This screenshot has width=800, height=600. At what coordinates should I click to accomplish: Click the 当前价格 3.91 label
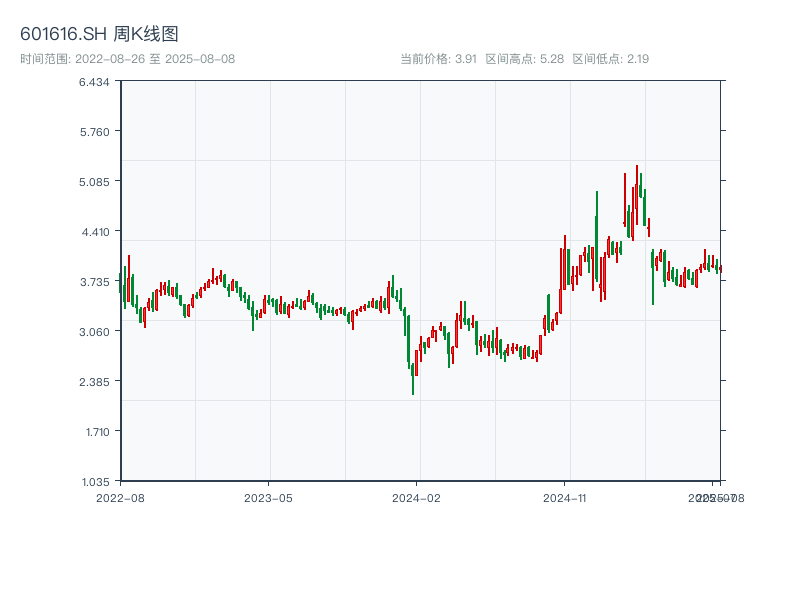438,59
